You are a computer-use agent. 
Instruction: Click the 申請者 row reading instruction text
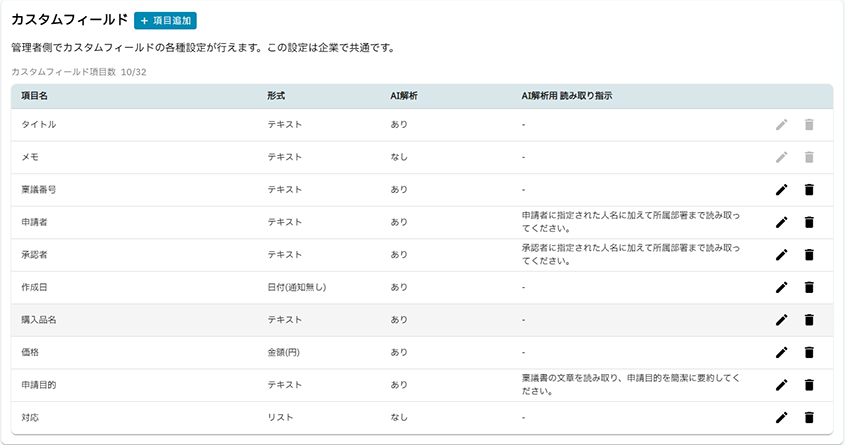631,222
